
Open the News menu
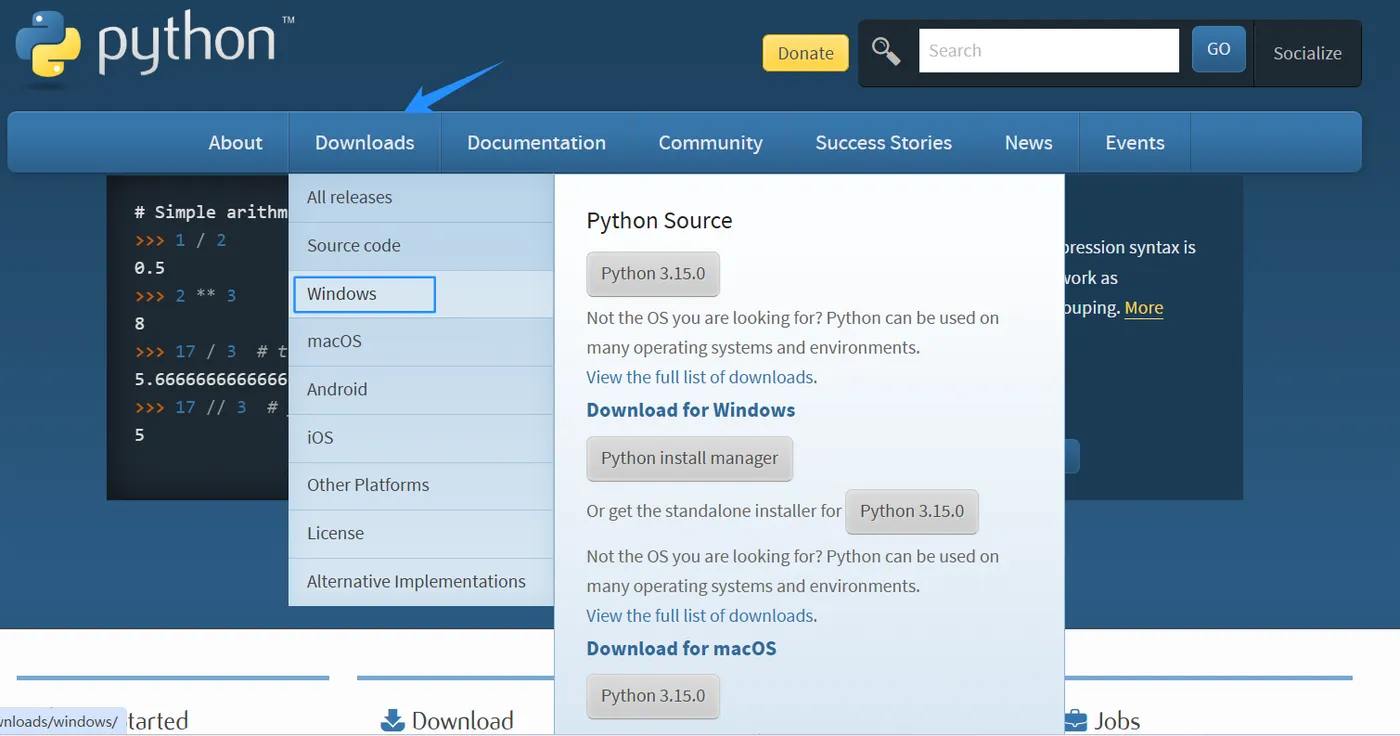[1028, 143]
